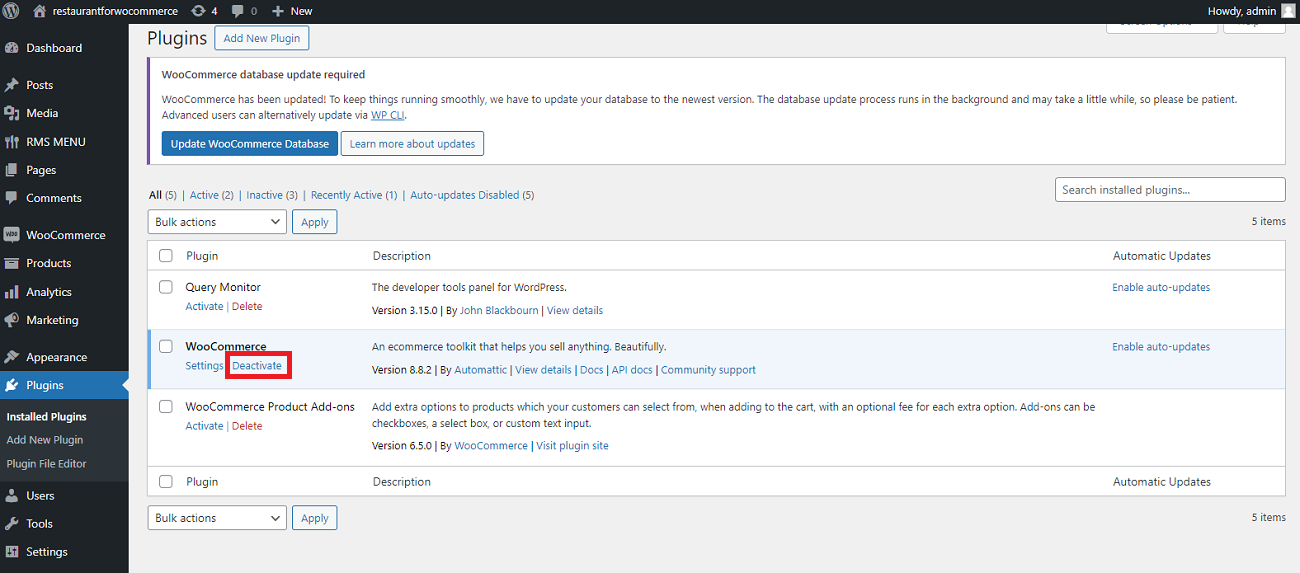Click Learn more about updates button
Screen dimensions: 1300x573
pos(413,144)
